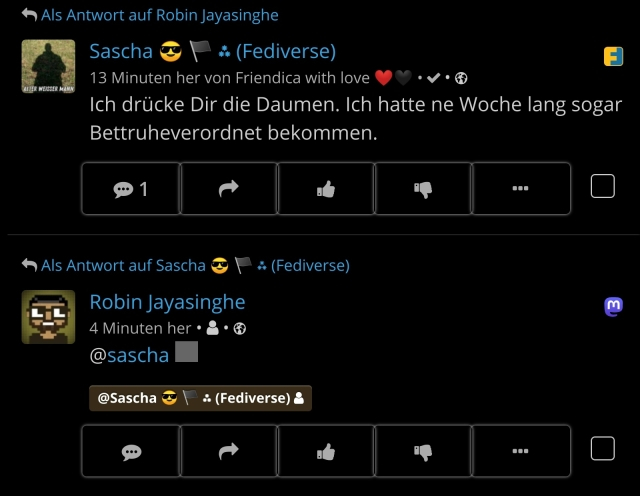Screen dimensions: 640x496
Task: Click the Mastodon network icon on Robin's post
Action: (x=613, y=307)
